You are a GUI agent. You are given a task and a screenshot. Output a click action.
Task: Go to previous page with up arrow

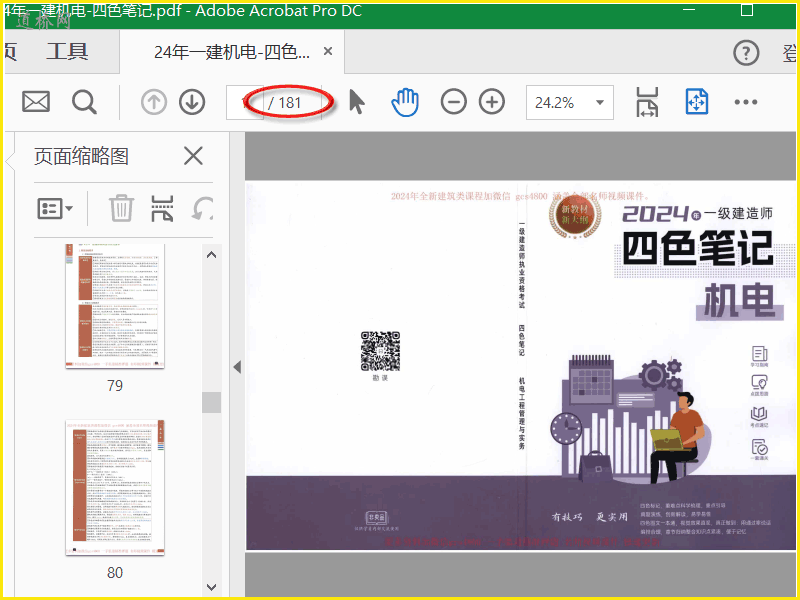[154, 102]
